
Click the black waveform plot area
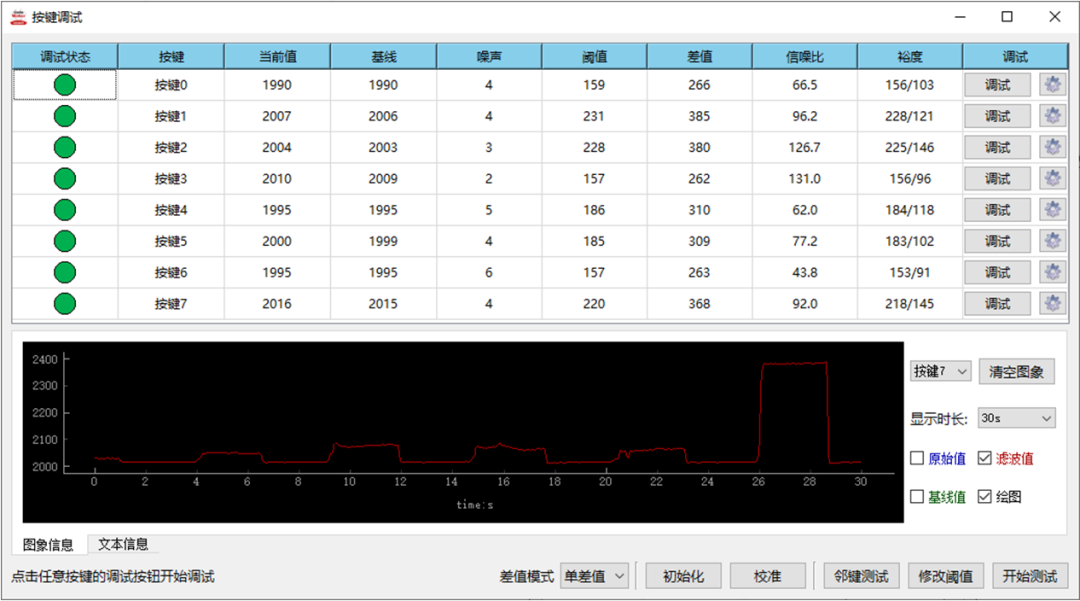(x=463, y=432)
